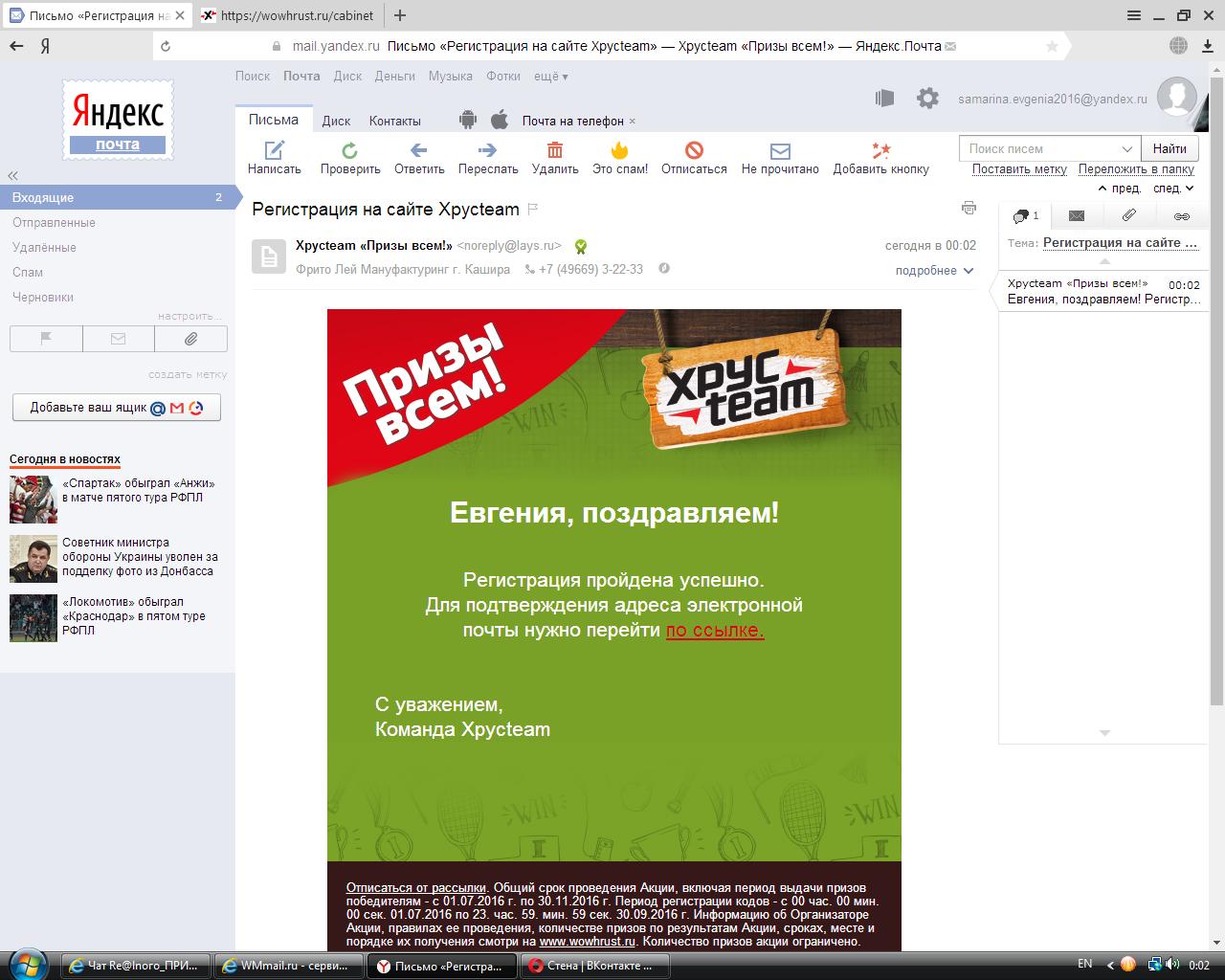Click the Android app icon
This screenshot has height=980, width=1225.
coord(467,120)
